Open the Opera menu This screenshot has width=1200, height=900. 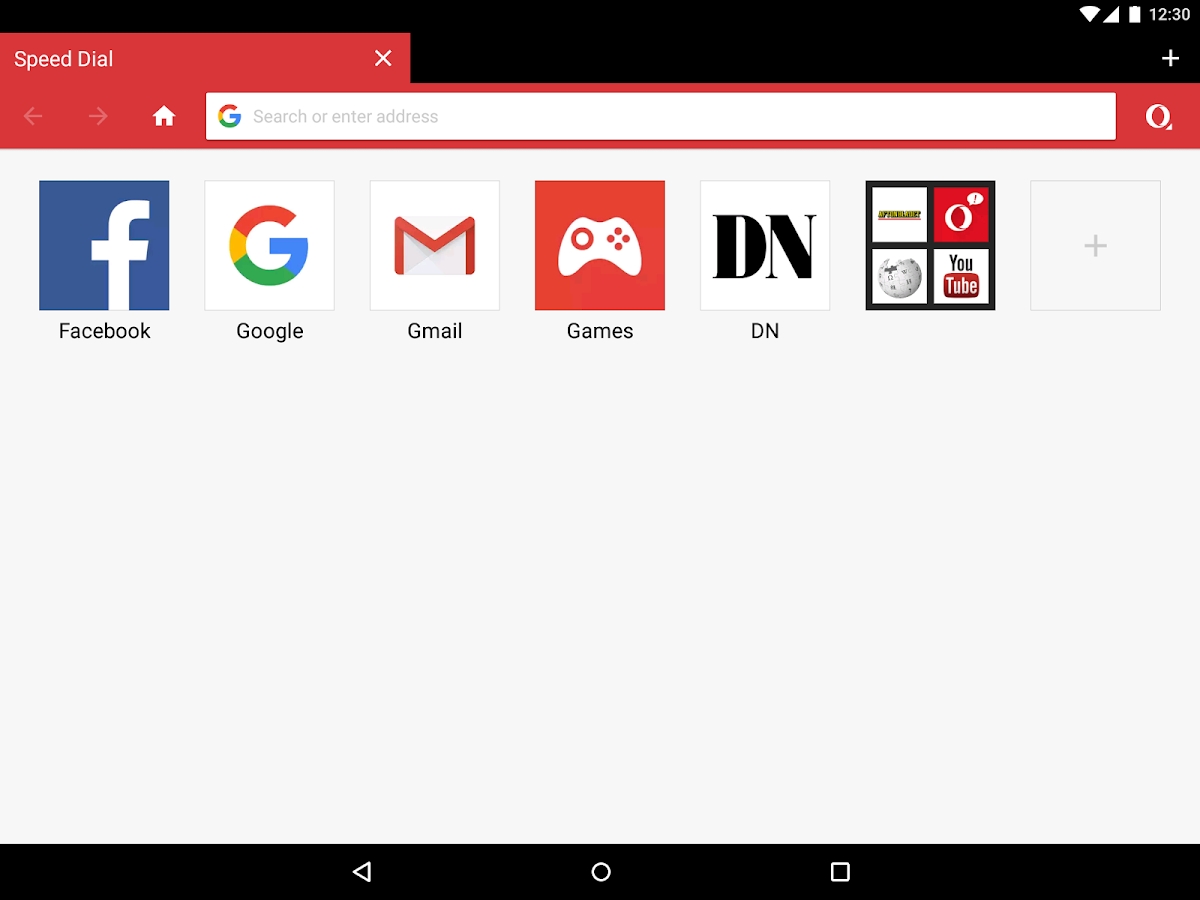(x=1158, y=117)
